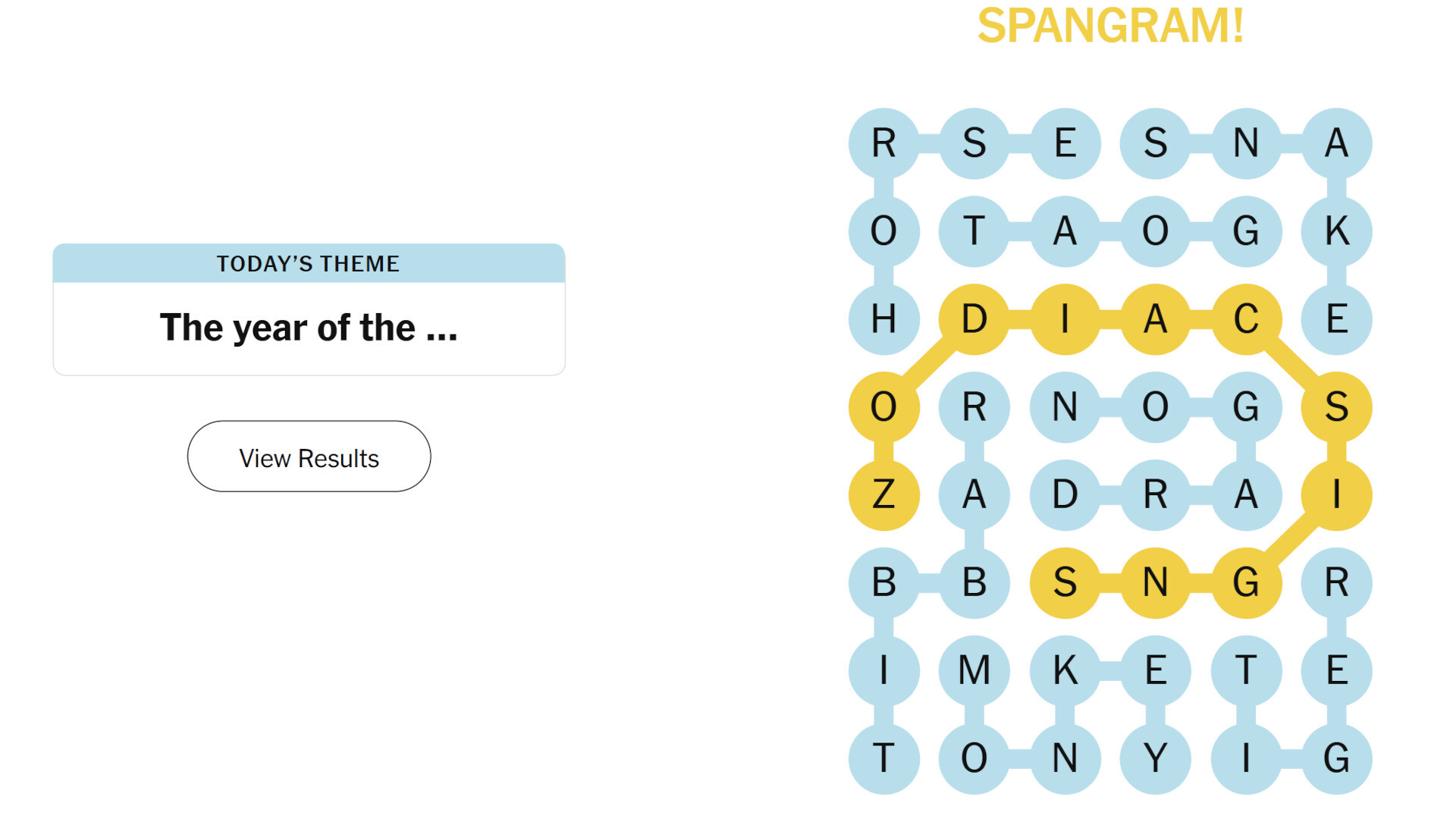This screenshot has width=1456, height=819.
Task: Tap the letter H tile
Action: [883, 318]
